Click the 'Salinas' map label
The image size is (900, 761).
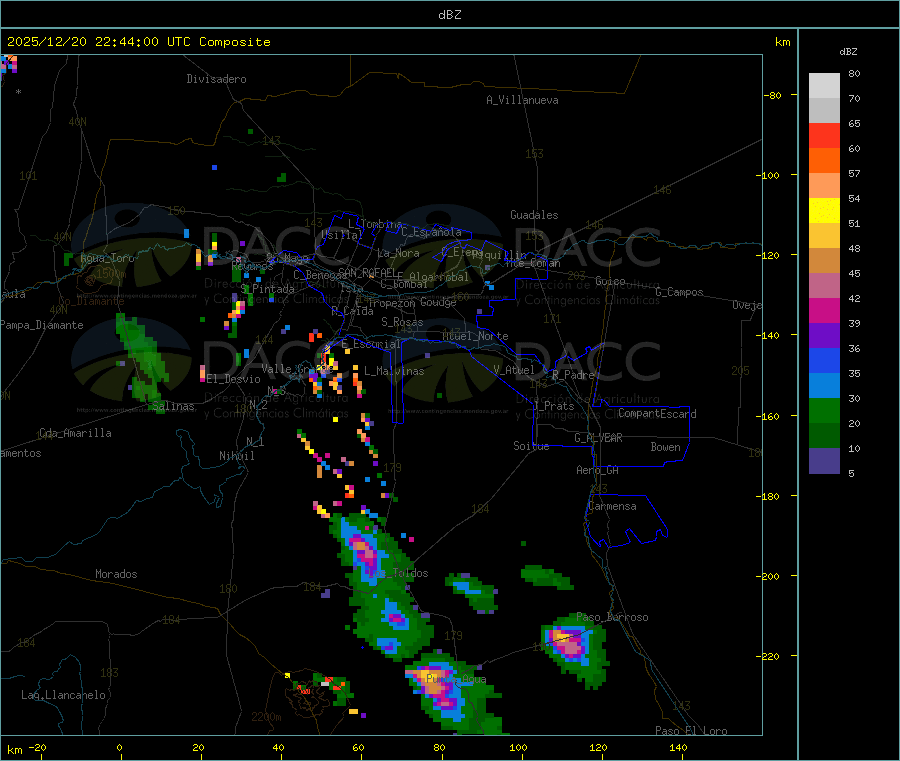tap(173, 406)
